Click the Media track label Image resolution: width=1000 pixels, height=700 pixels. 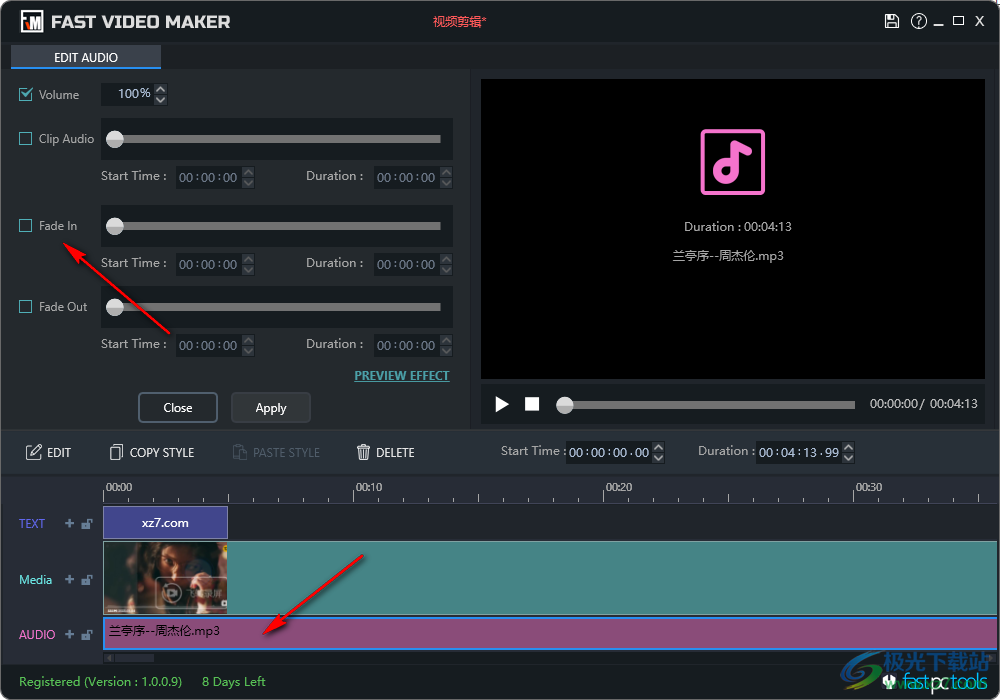point(36,580)
